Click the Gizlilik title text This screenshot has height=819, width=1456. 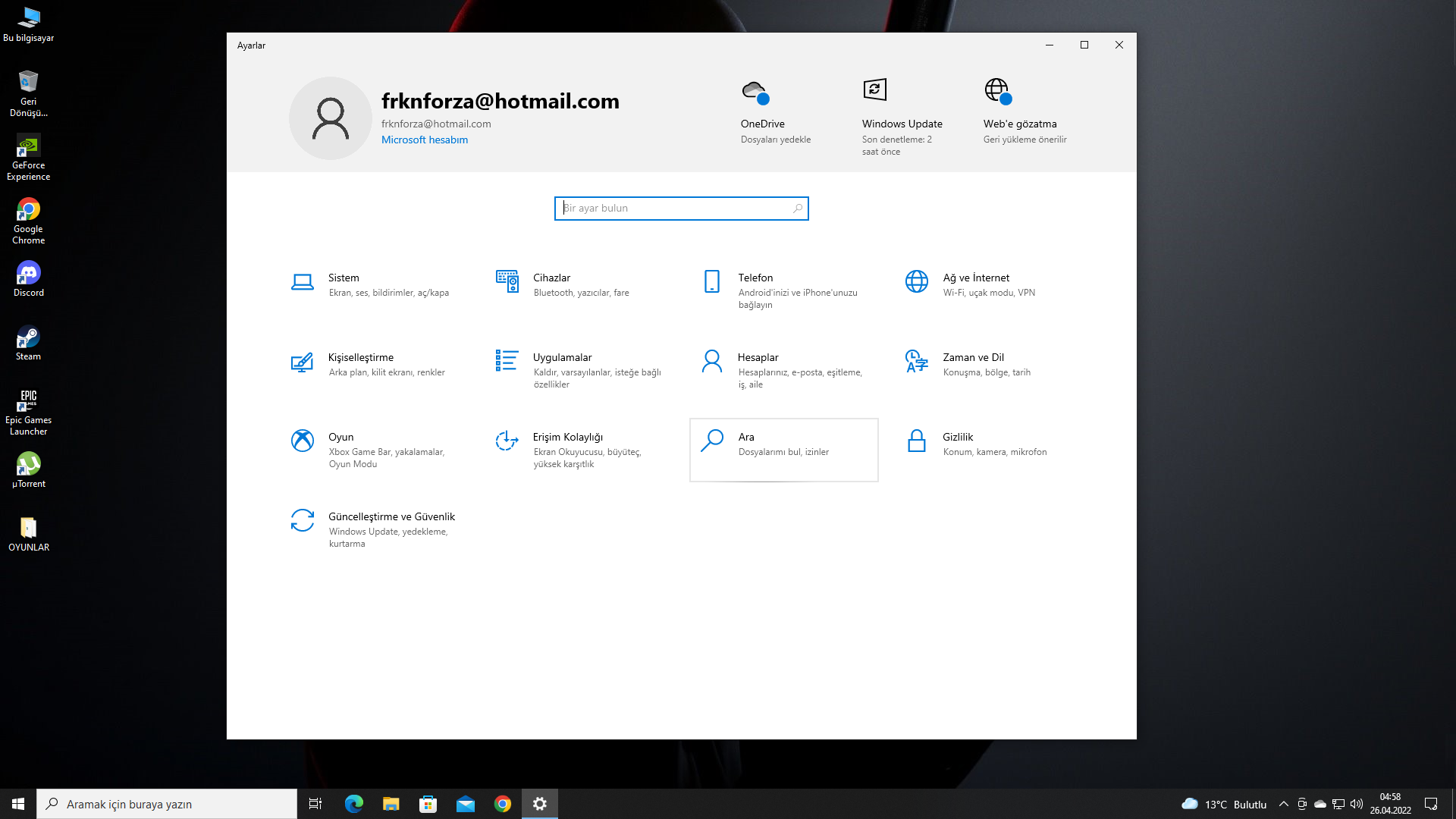pyautogui.click(x=958, y=437)
